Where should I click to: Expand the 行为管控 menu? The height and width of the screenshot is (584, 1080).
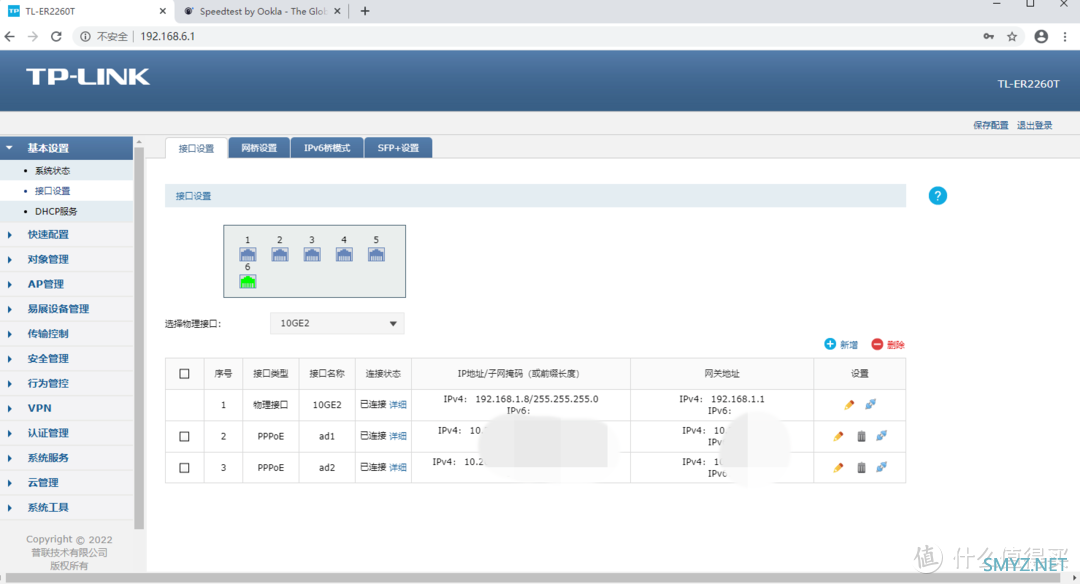66,384
